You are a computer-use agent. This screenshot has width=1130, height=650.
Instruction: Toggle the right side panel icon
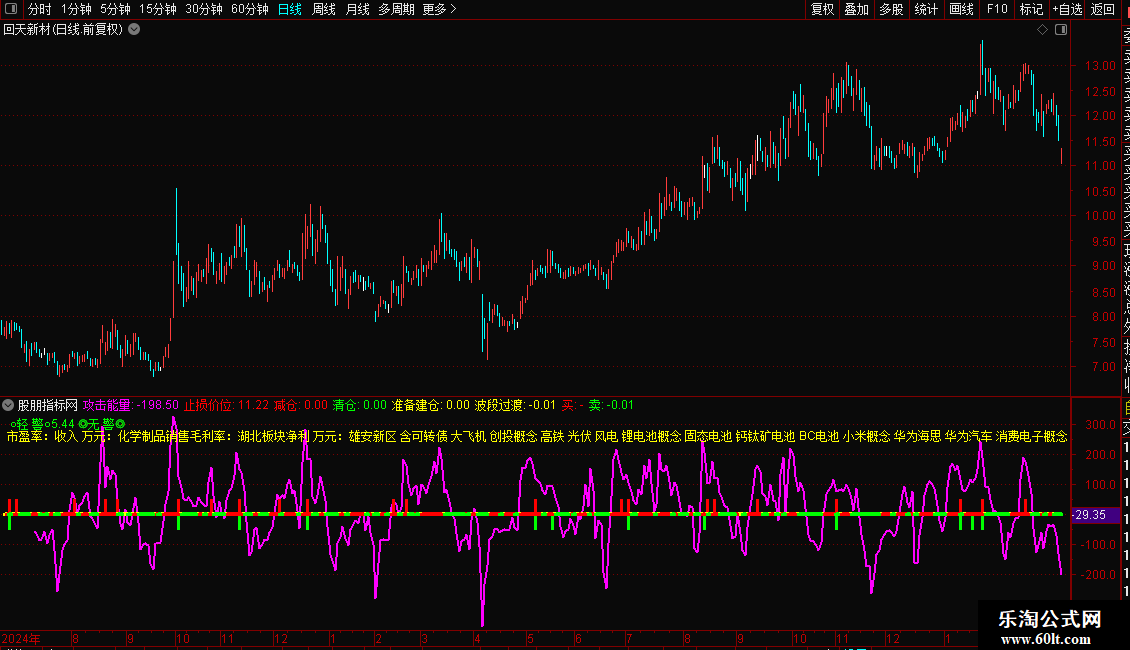(x=1060, y=30)
